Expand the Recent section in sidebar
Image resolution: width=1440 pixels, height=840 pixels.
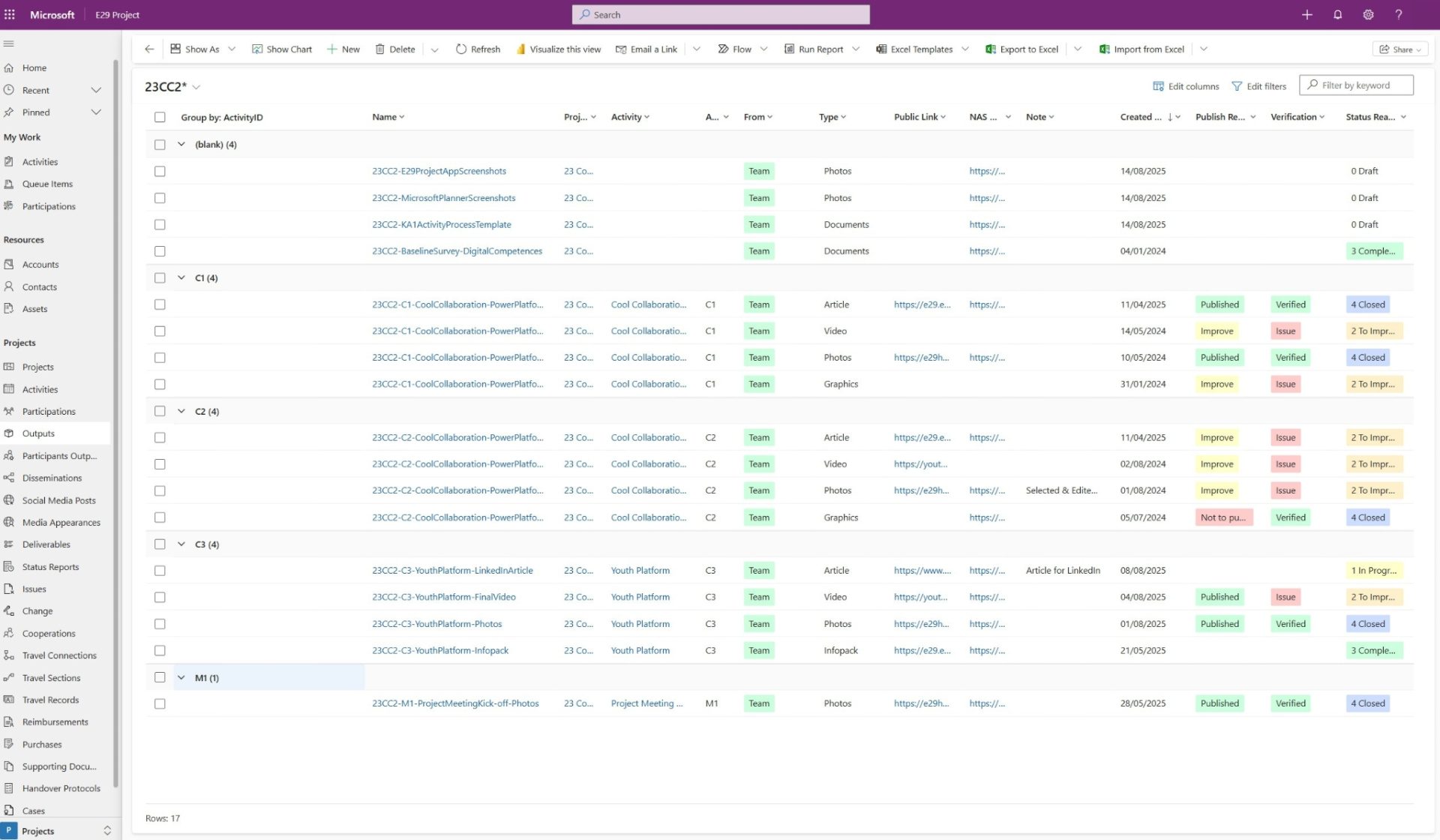[96, 90]
